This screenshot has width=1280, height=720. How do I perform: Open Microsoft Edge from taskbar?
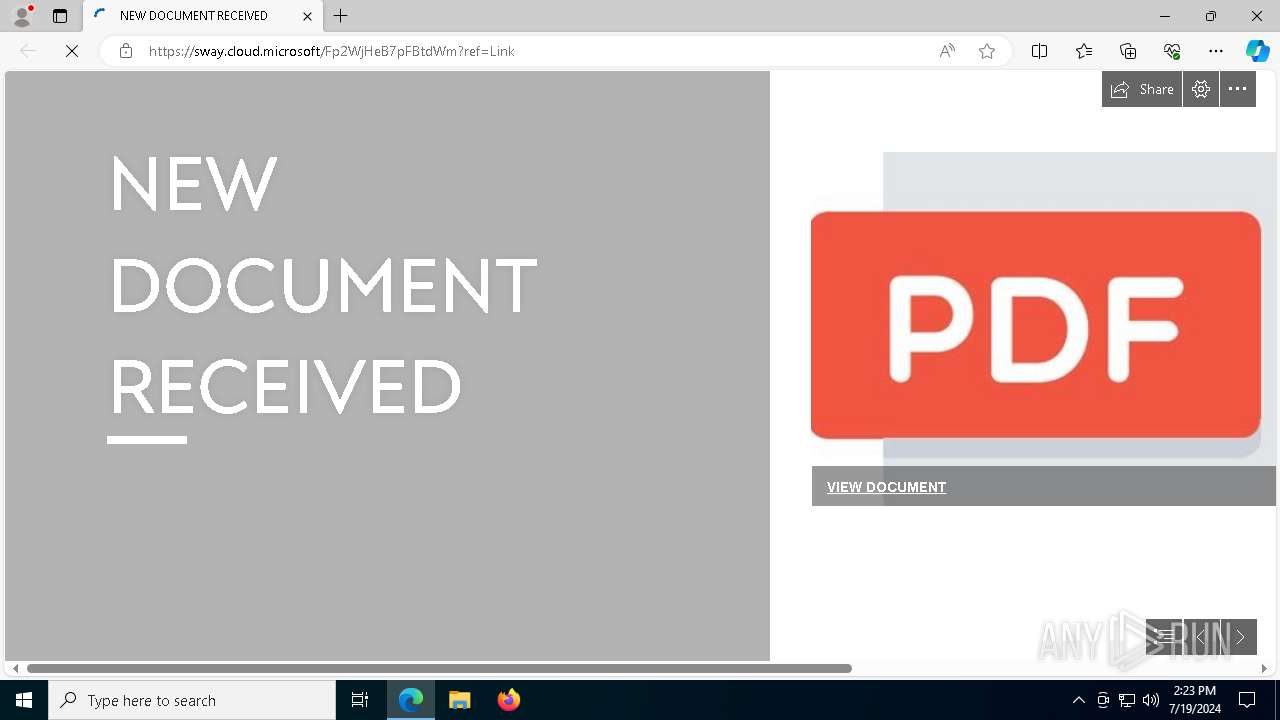tap(411, 700)
